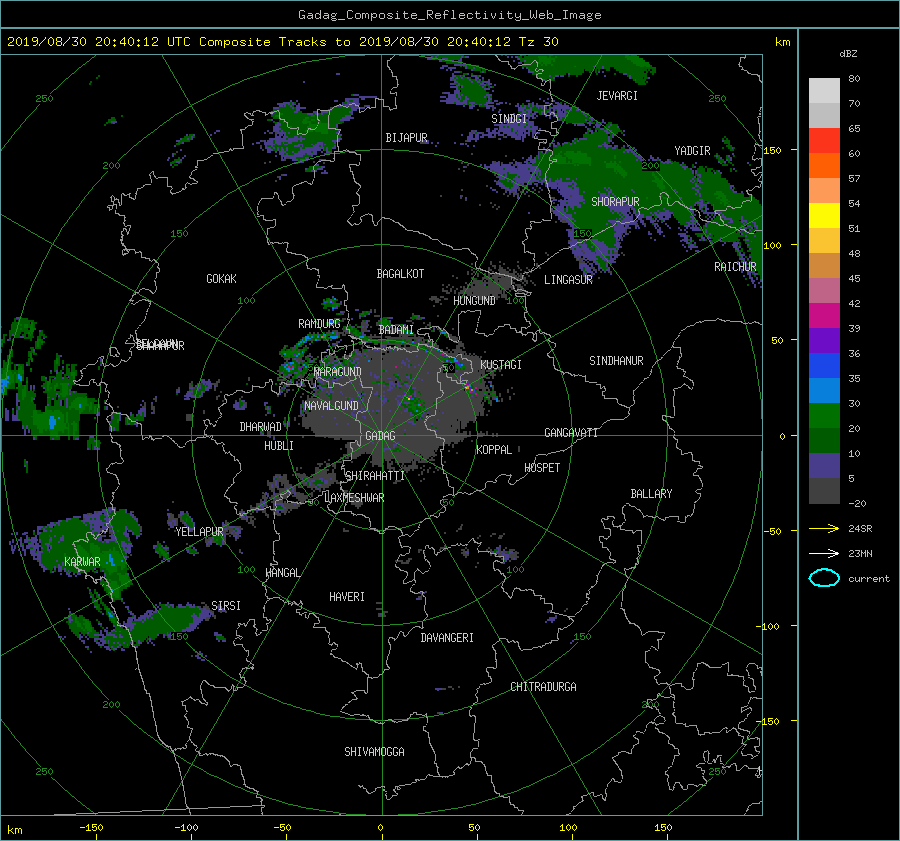900x841 pixels.
Task: Select the dark gray -20 to 5 dBZ swatch
Action: pos(824,490)
